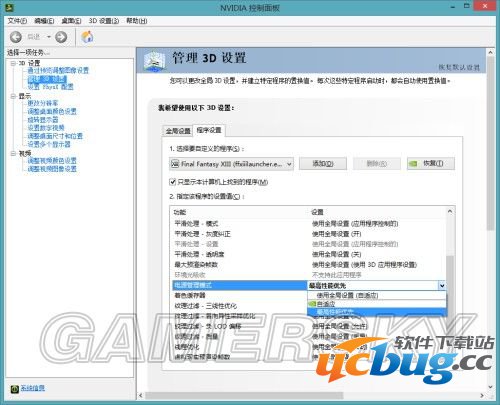Collapse the 视频 tree node
This screenshot has width=500, height=405.
click(13, 153)
